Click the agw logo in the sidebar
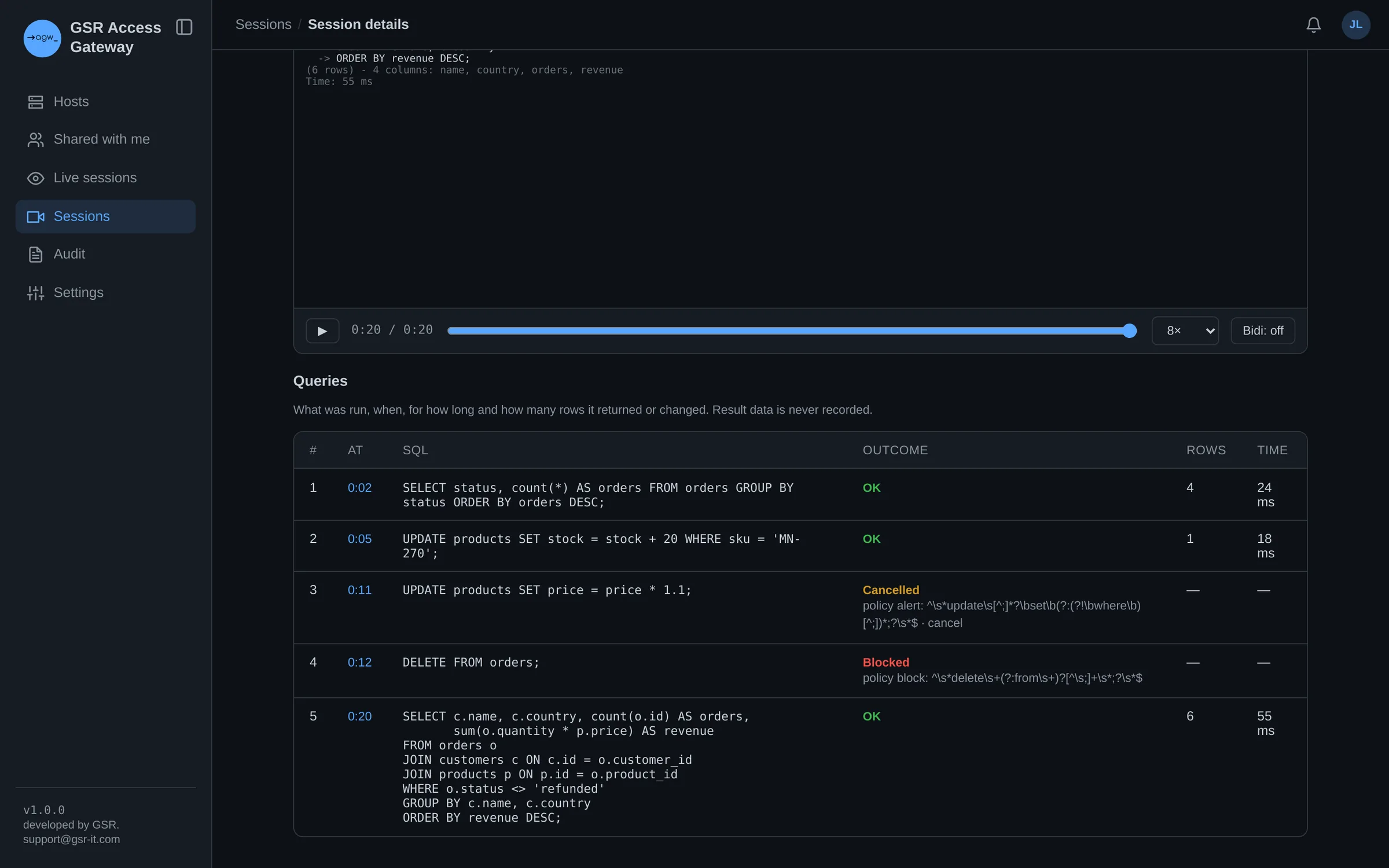 point(42,38)
